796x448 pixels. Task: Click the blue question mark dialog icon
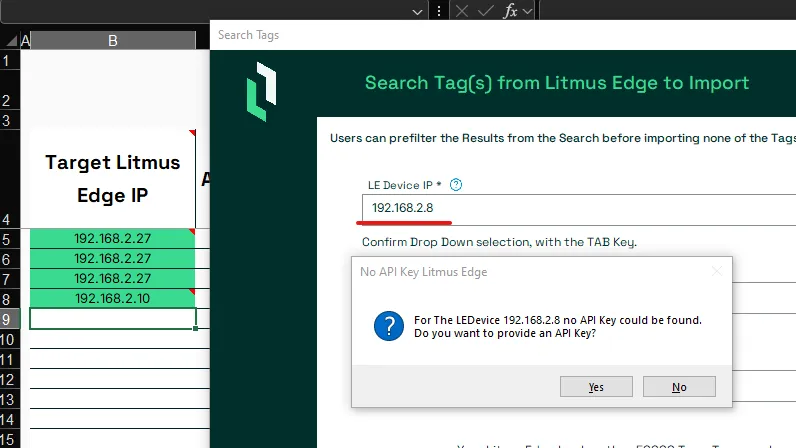click(x=389, y=326)
